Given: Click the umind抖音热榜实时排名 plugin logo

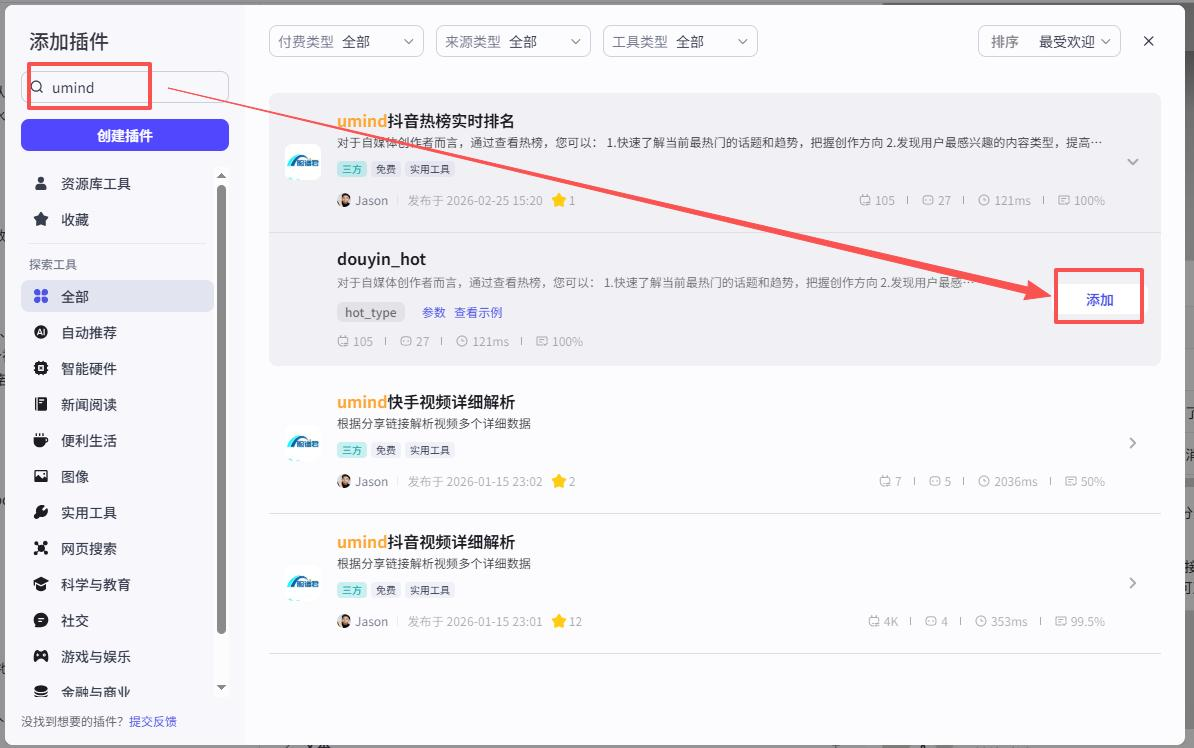Looking at the screenshot, I should pyautogui.click(x=302, y=161).
